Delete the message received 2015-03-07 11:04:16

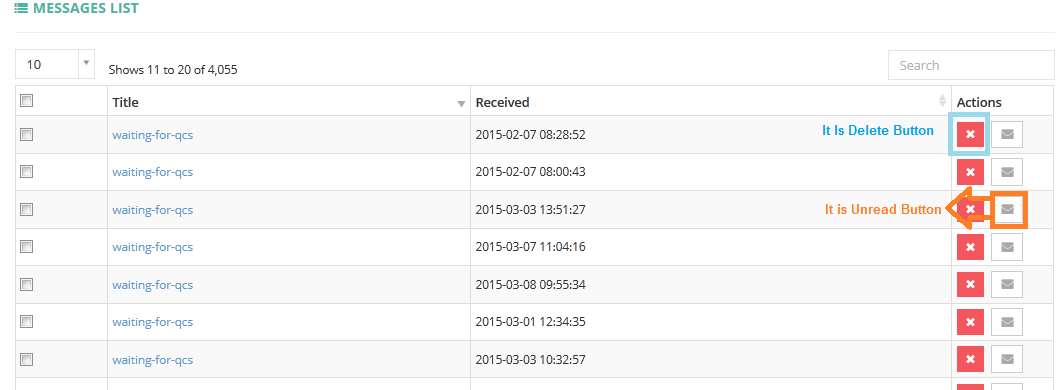(970, 247)
